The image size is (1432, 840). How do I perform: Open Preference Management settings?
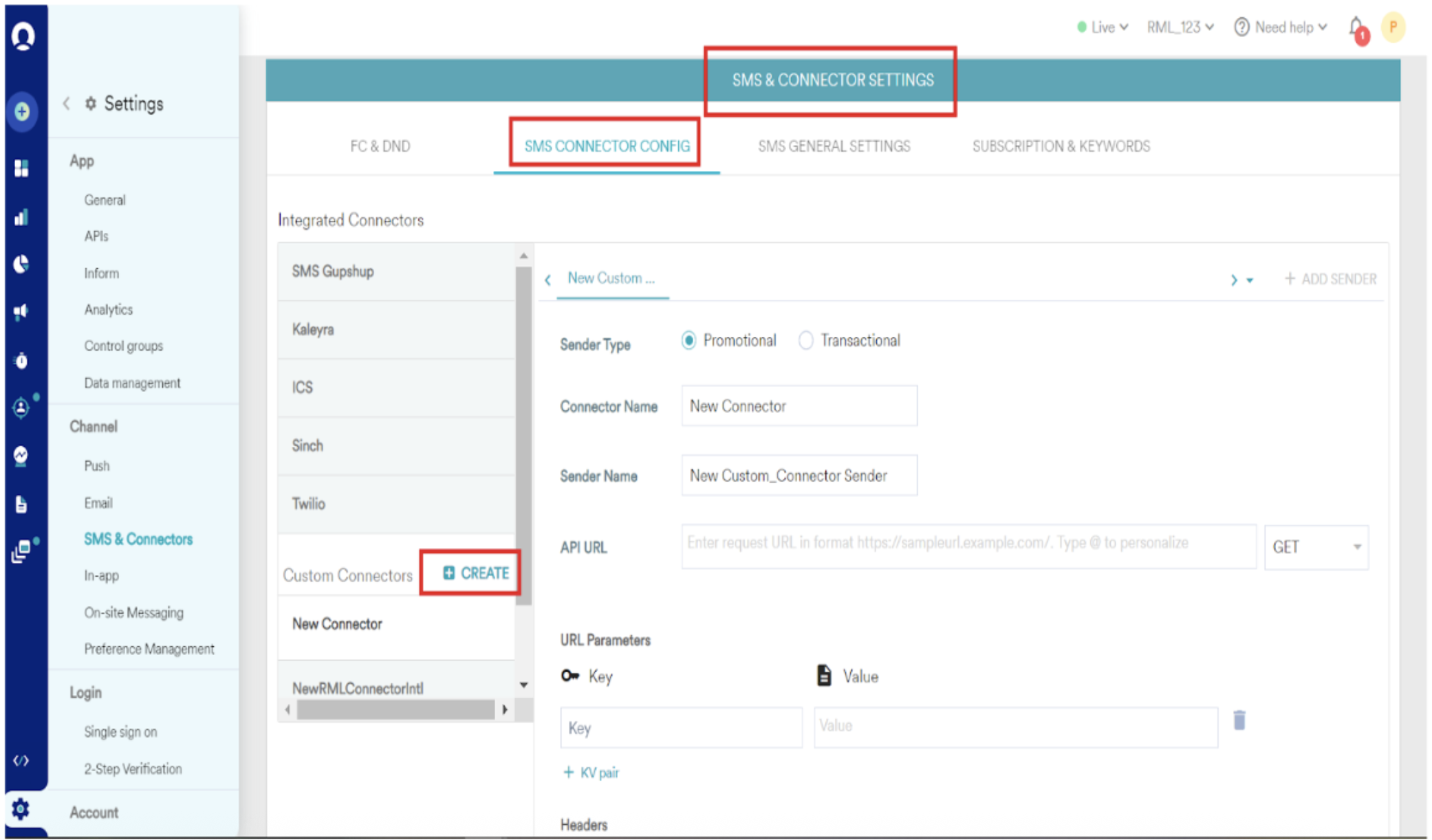[149, 649]
